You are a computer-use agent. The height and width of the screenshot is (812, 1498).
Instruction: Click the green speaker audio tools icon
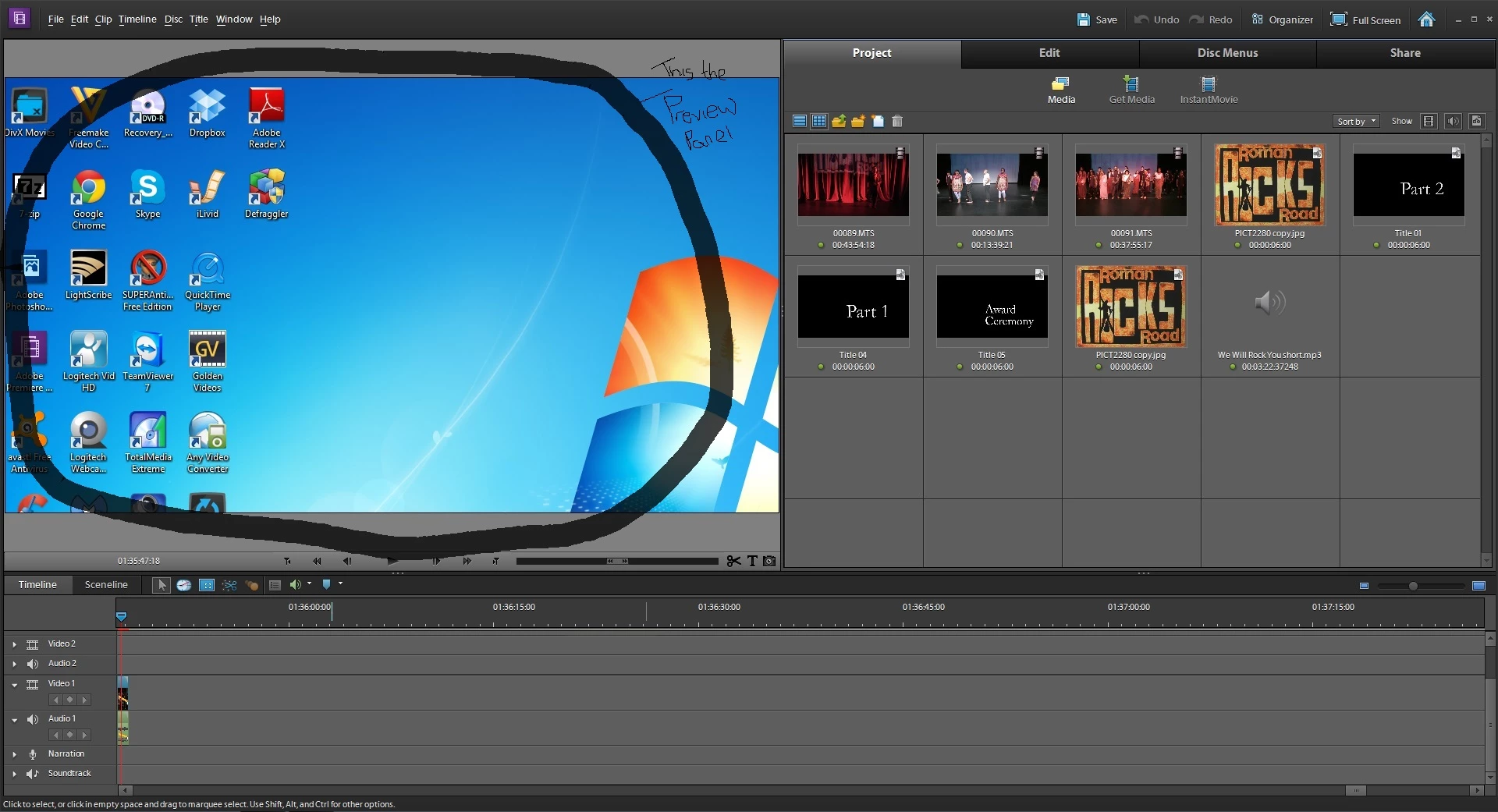(x=295, y=584)
